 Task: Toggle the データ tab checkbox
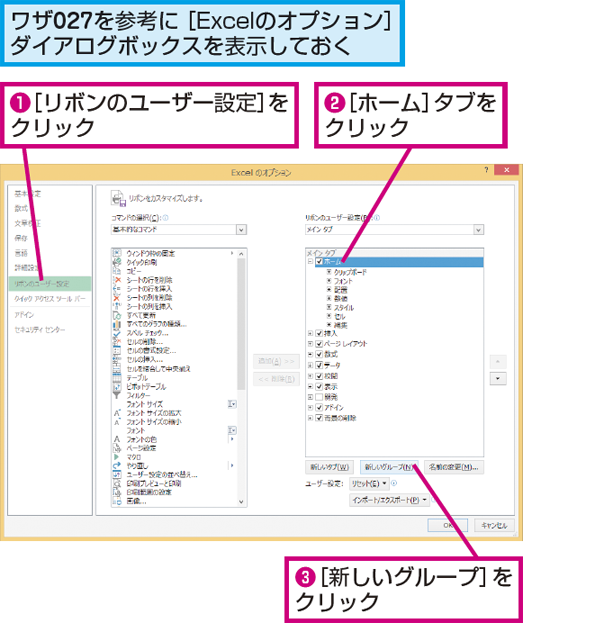[319, 365]
